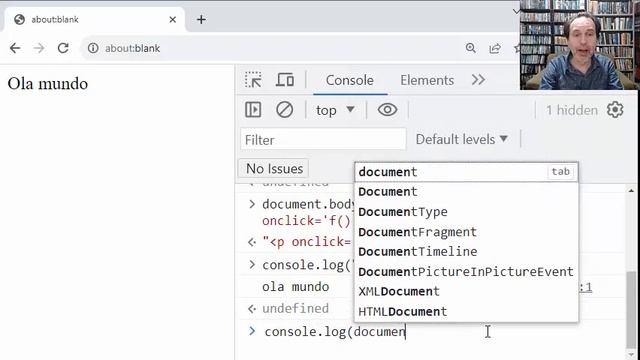Click the 'Ola mundo' page text
The image size is (640, 360).
click(48, 84)
